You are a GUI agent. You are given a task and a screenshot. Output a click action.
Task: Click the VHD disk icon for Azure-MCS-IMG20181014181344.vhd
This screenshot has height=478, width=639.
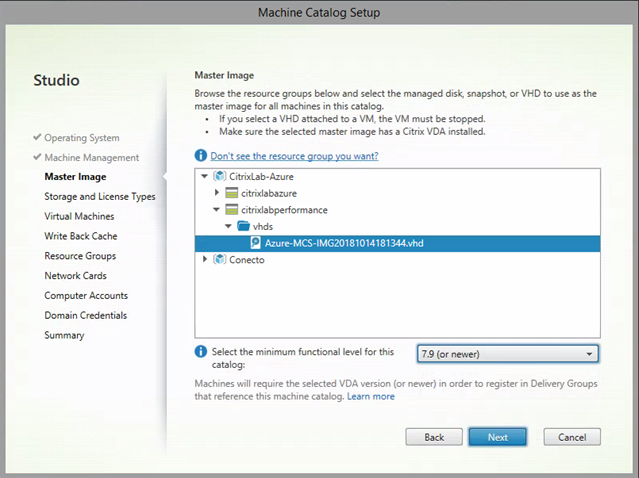click(255, 243)
